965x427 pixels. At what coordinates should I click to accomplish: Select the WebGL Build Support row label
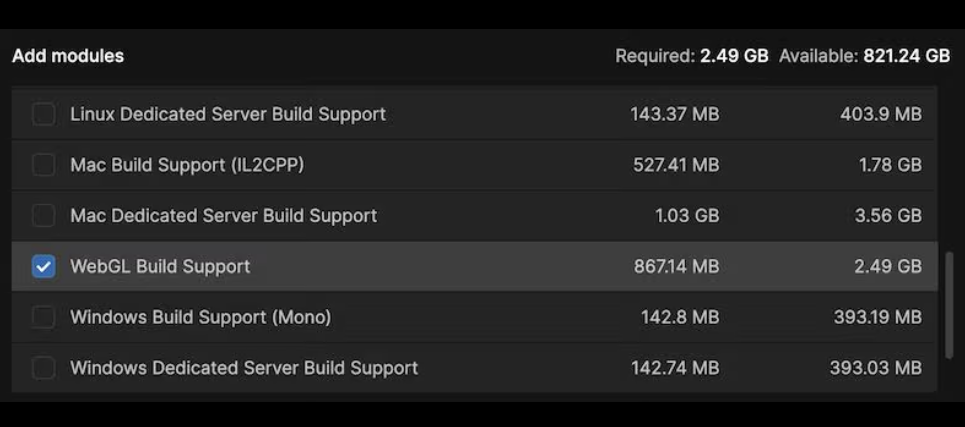tap(160, 266)
